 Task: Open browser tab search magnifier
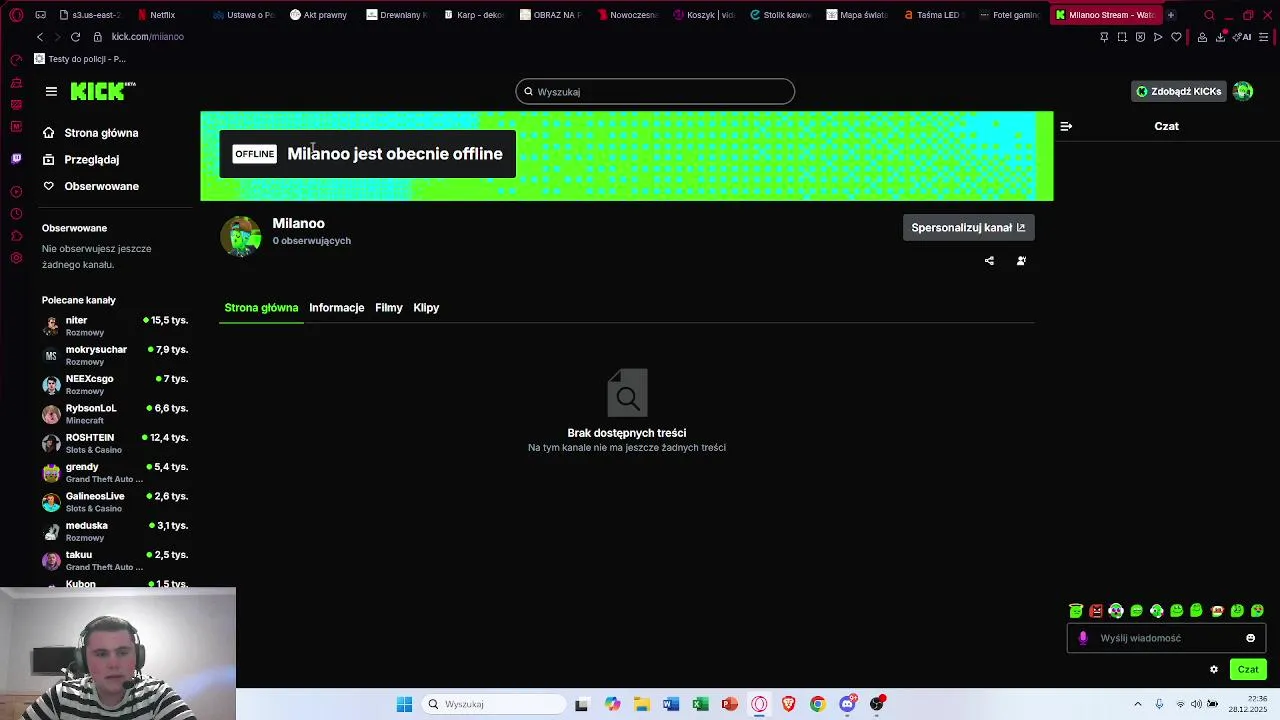(x=1209, y=15)
